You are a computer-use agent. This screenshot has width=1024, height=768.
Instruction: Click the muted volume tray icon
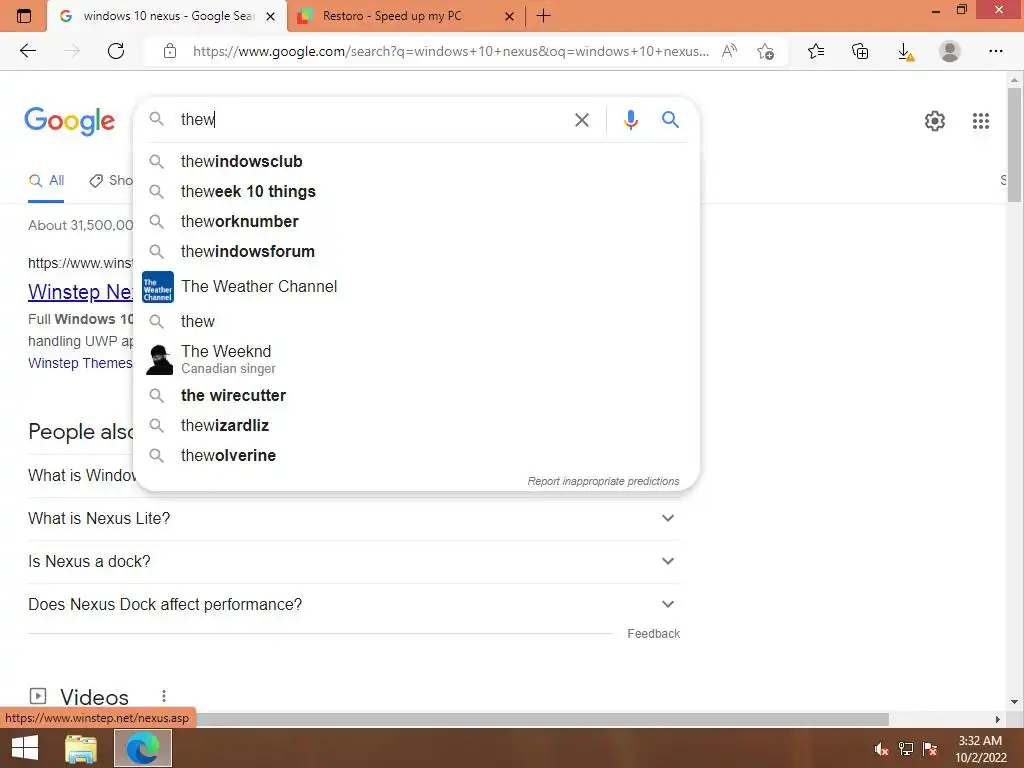tap(881, 749)
